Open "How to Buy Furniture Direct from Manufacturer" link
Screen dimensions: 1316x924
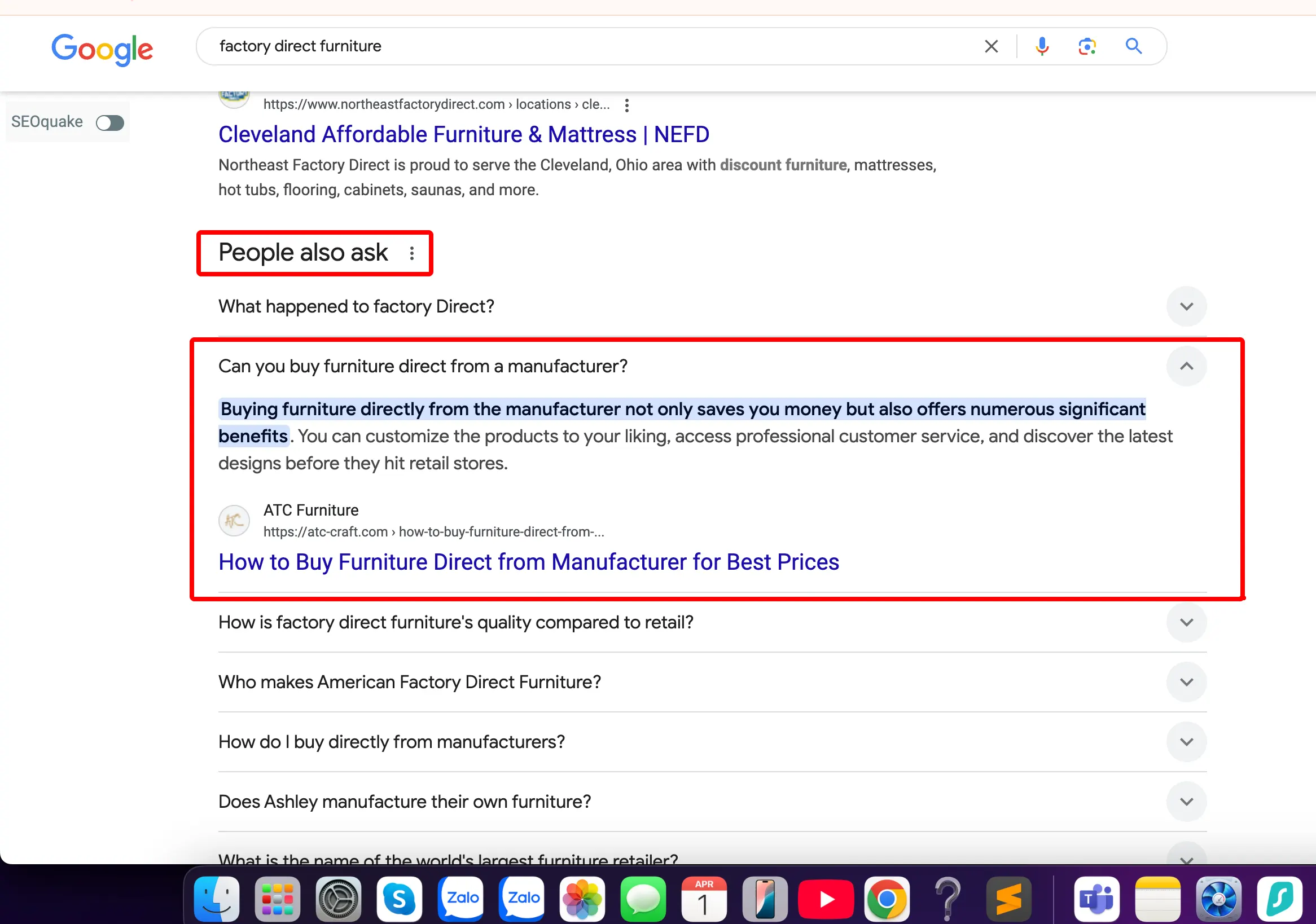tap(528, 562)
